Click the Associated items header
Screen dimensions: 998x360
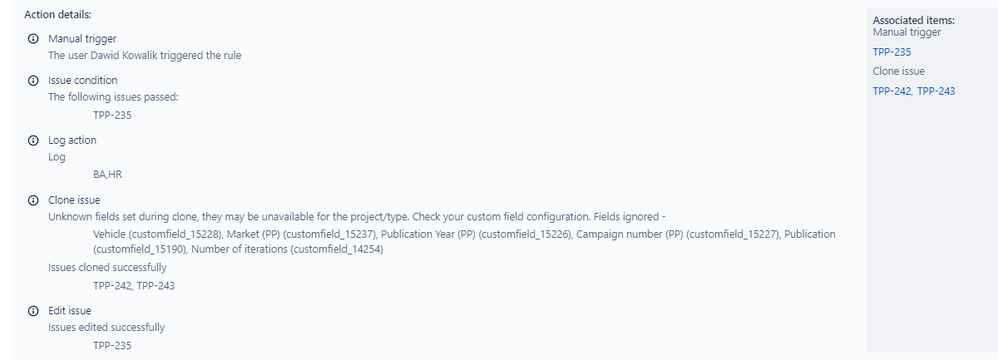(x=913, y=20)
